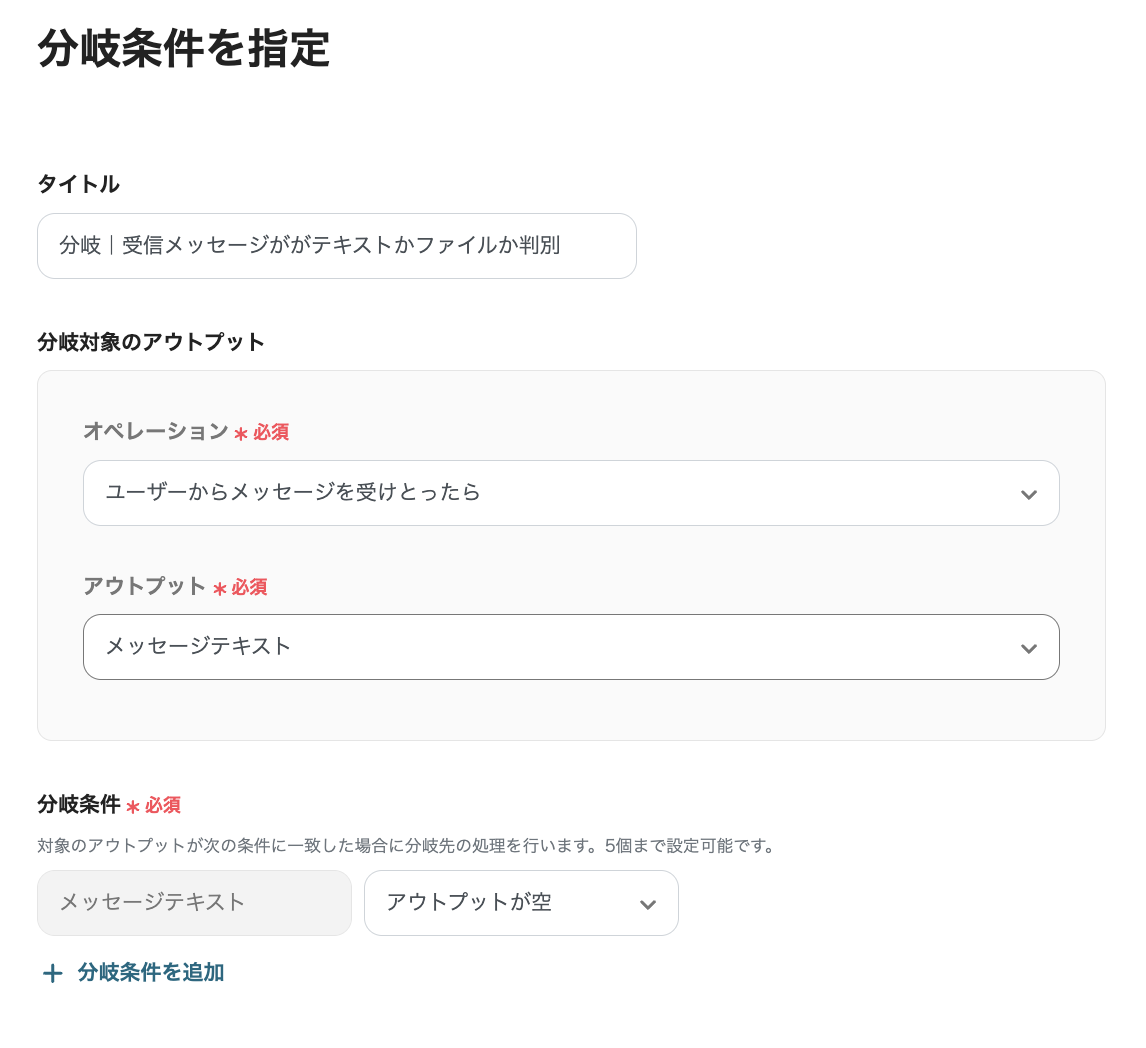Click the 分岐条件を指定 page heading
This screenshot has height=1048, width=1146.
coord(184,49)
